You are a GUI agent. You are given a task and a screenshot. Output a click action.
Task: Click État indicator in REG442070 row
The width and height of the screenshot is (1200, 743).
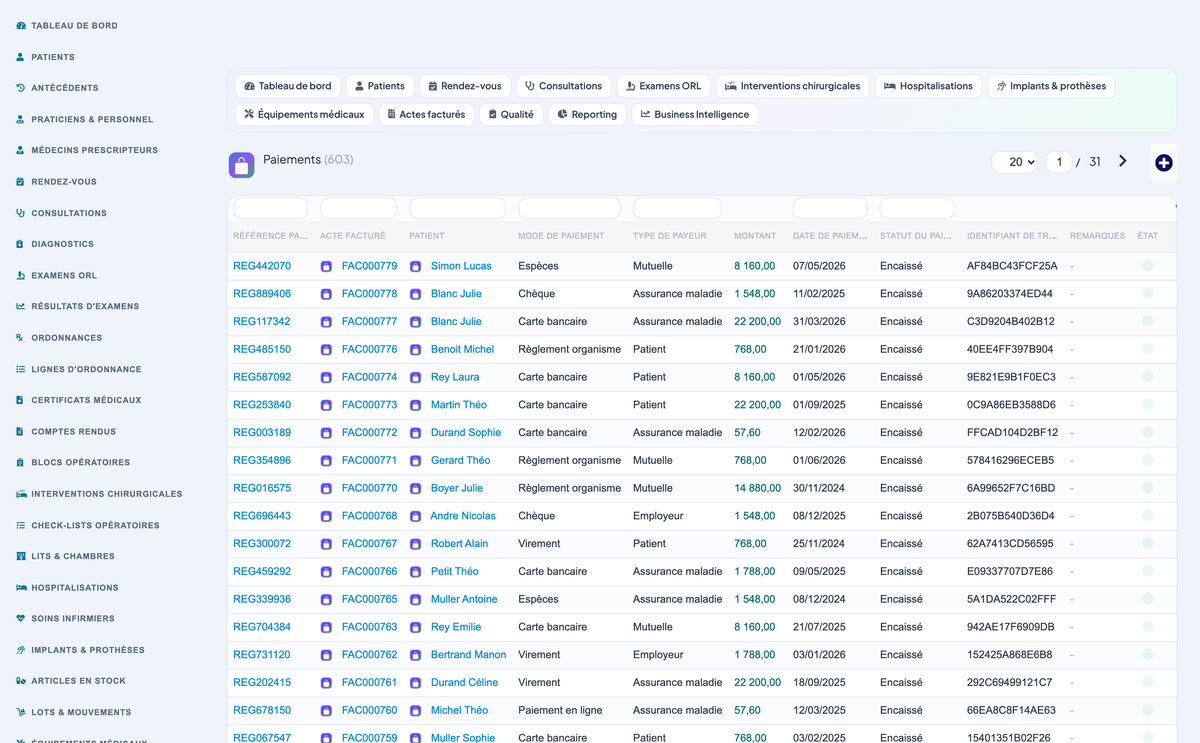tap(1148, 265)
